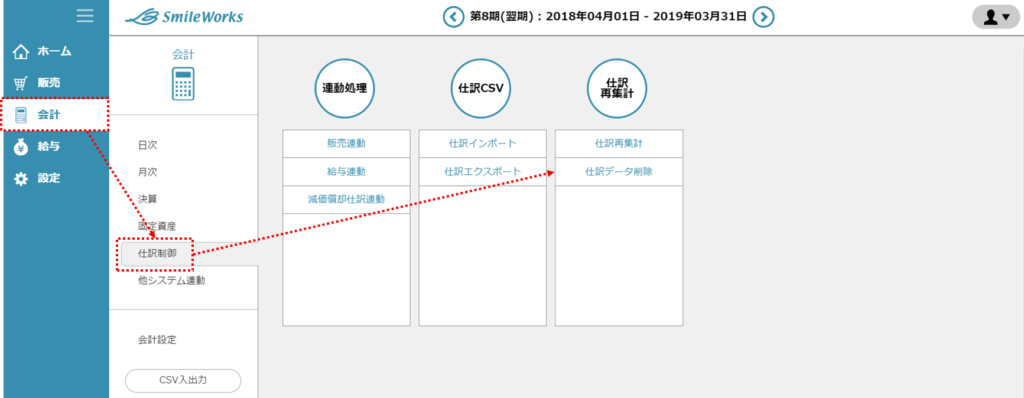Open 減価償却仕訳連動 link
This screenshot has height=398, width=1024.
coord(346,199)
